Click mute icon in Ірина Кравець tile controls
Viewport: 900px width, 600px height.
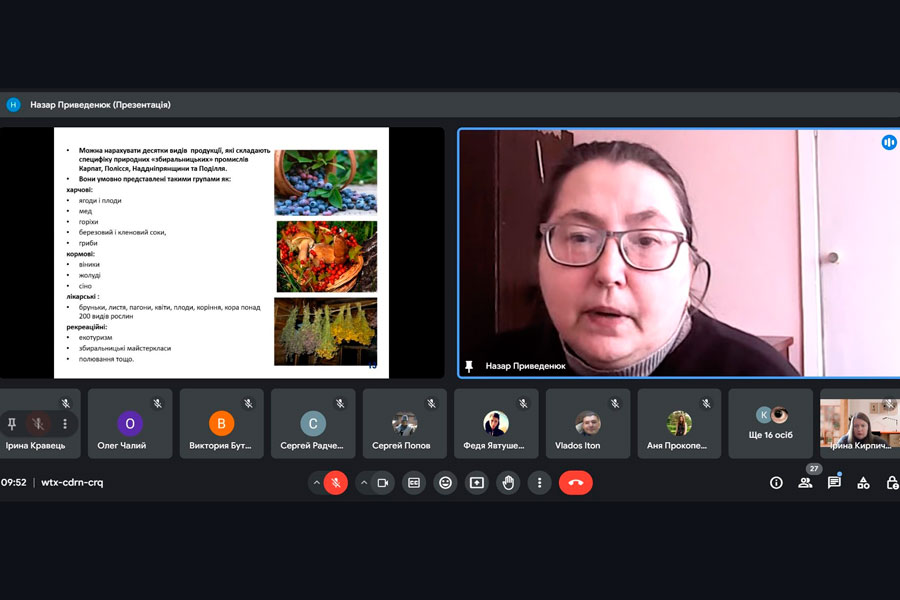pyautogui.click(x=38, y=424)
